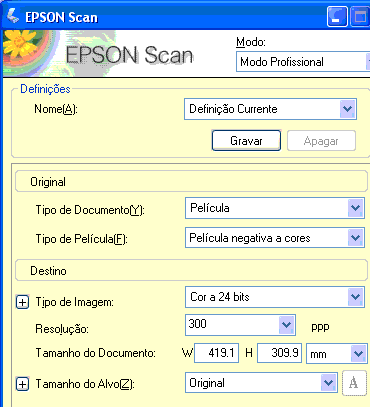Viewport: 370px width, 407px height.
Task: Open the Modo Profissional mode dropdown
Action: [x=303, y=62]
